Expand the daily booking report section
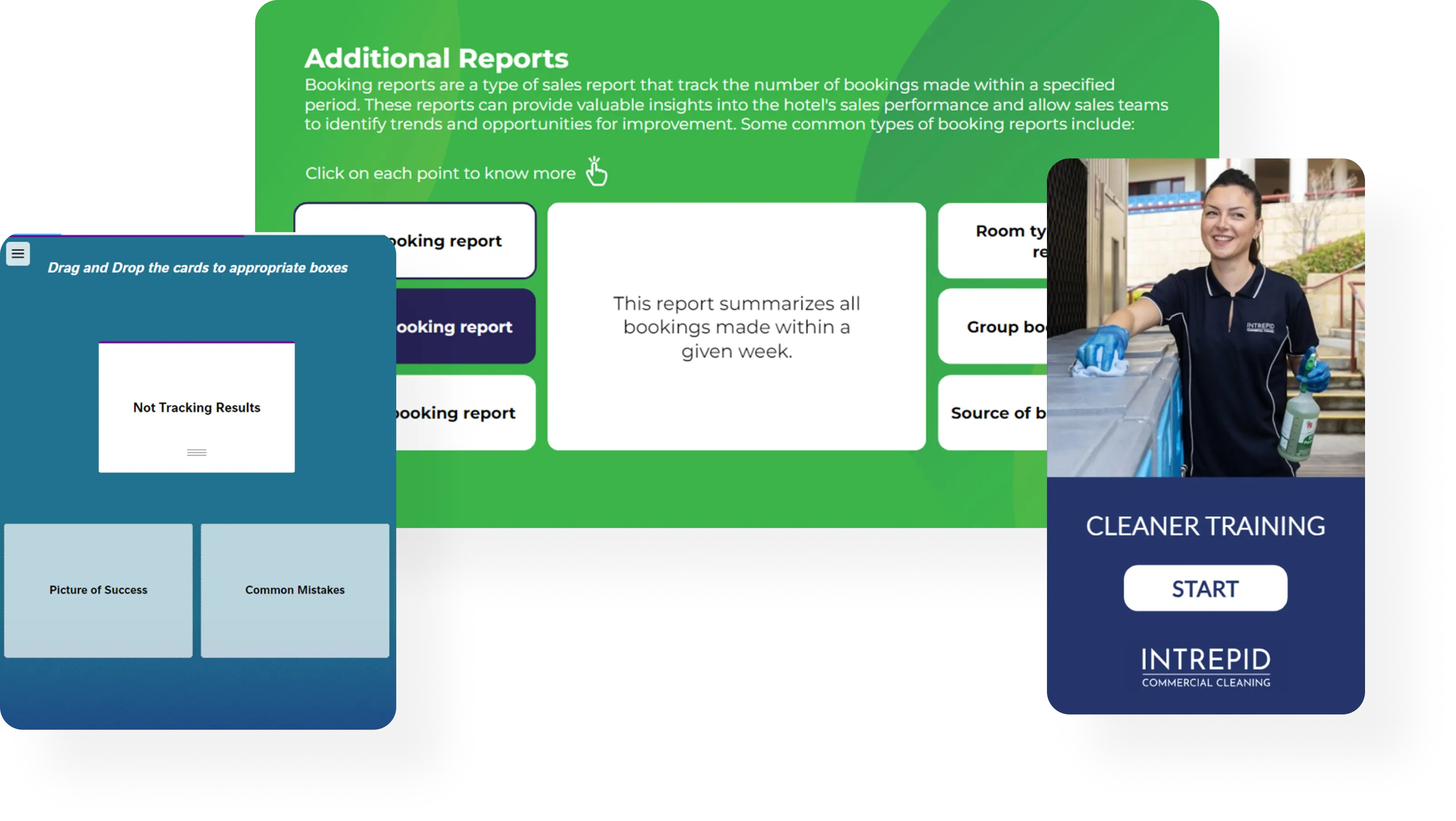The height and width of the screenshot is (821, 1456). point(416,240)
